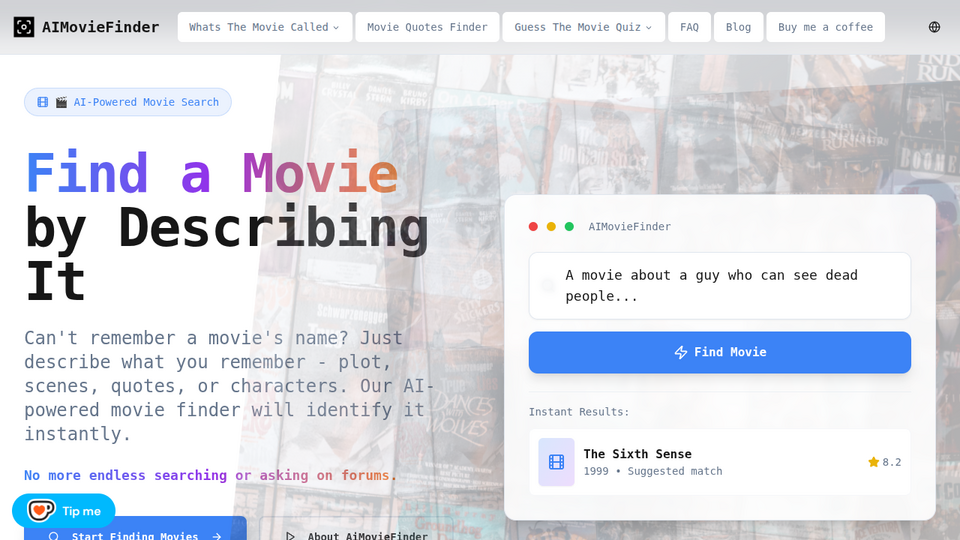
Task: Click the film icon beside The Sixth Sense
Action: pyautogui.click(x=556, y=462)
